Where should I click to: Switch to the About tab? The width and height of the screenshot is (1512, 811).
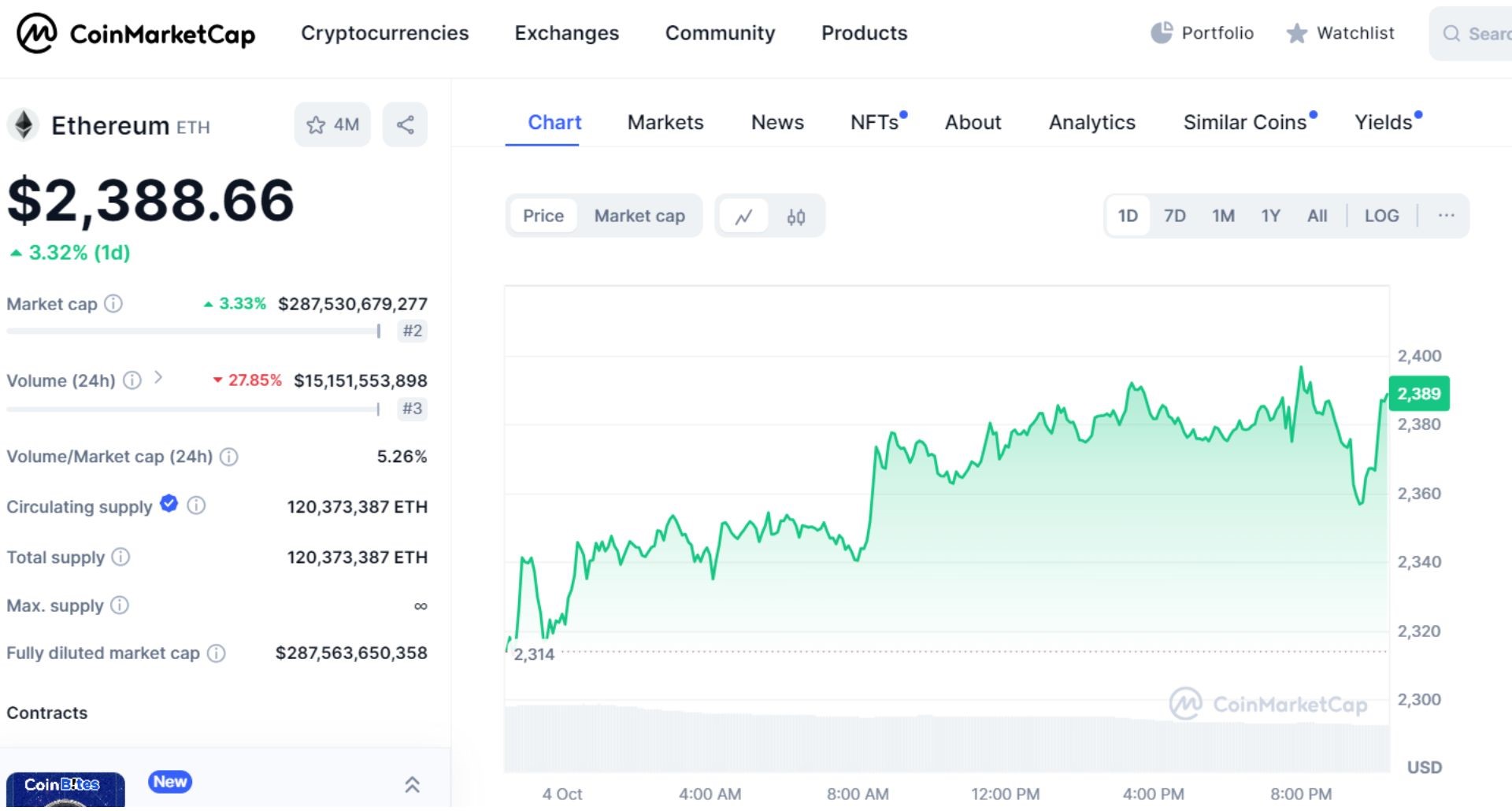coord(973,122)
